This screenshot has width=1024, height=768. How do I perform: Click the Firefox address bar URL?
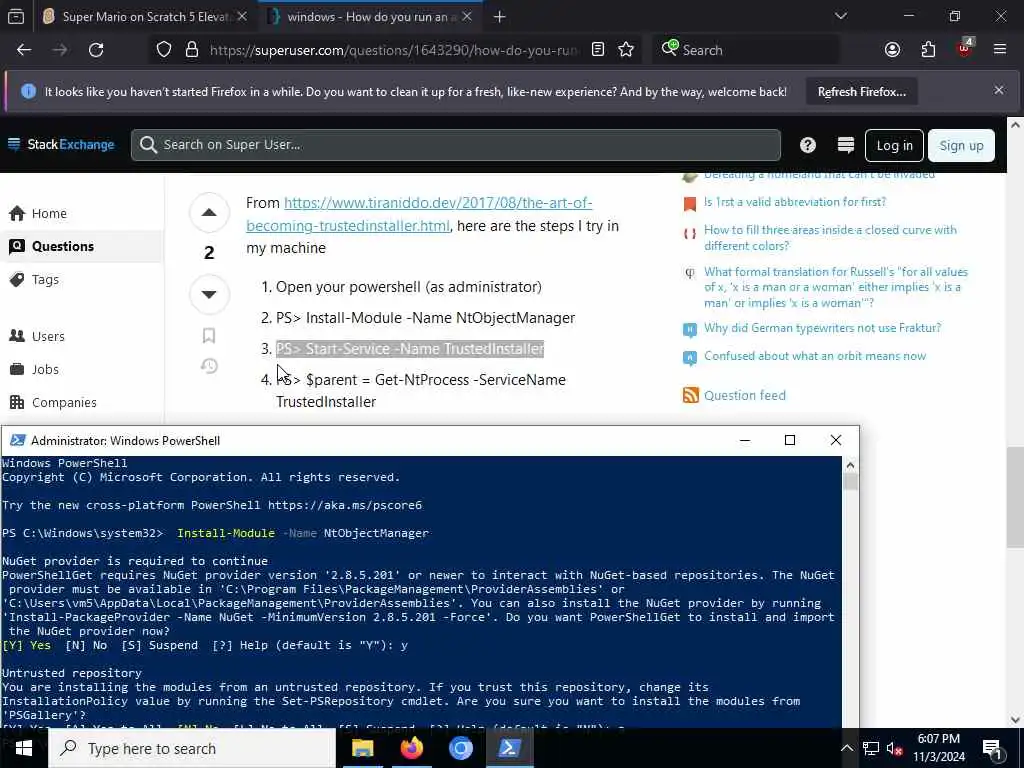pos(393,50)
